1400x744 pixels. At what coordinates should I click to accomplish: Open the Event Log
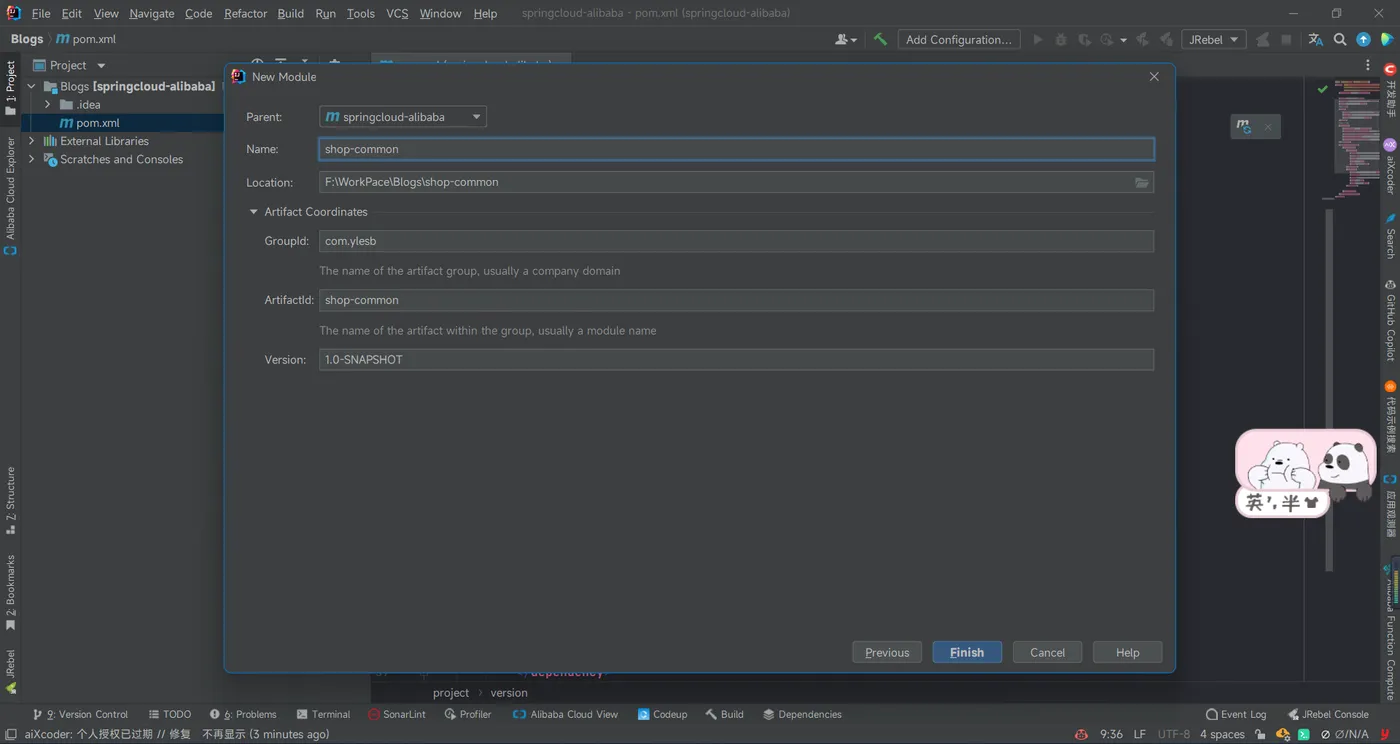tap(1236, 714)
